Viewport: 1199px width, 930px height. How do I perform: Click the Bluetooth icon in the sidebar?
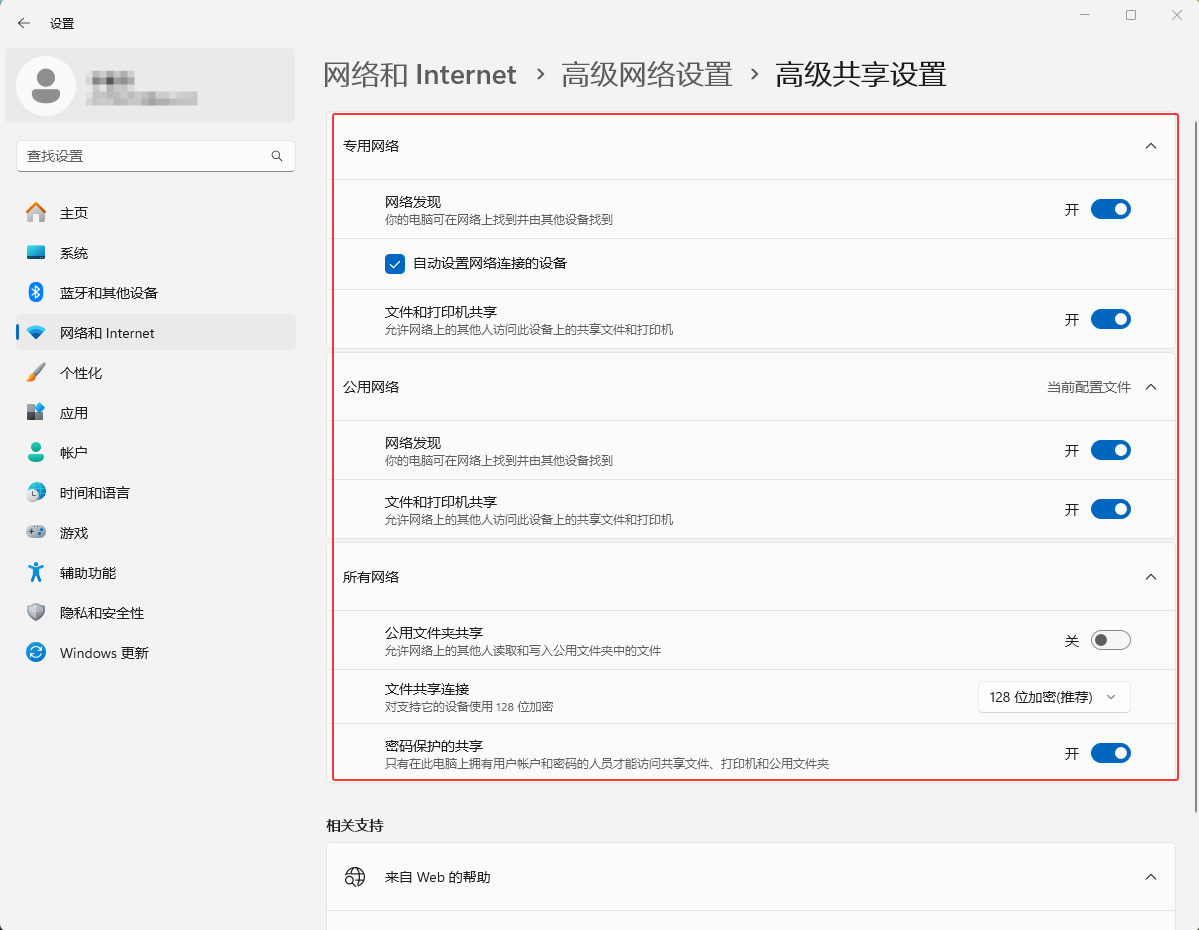pos(36,292)
